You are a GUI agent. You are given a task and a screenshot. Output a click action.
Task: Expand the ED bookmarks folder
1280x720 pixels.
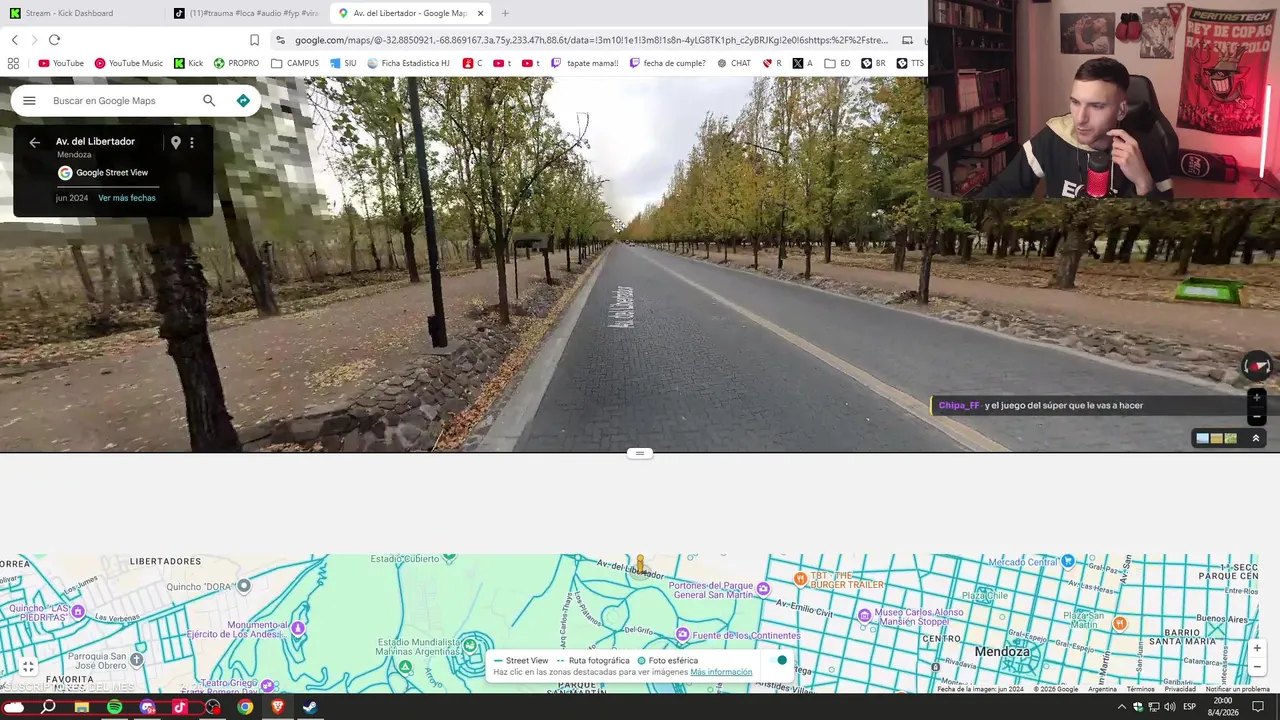[x=837, y=63]
